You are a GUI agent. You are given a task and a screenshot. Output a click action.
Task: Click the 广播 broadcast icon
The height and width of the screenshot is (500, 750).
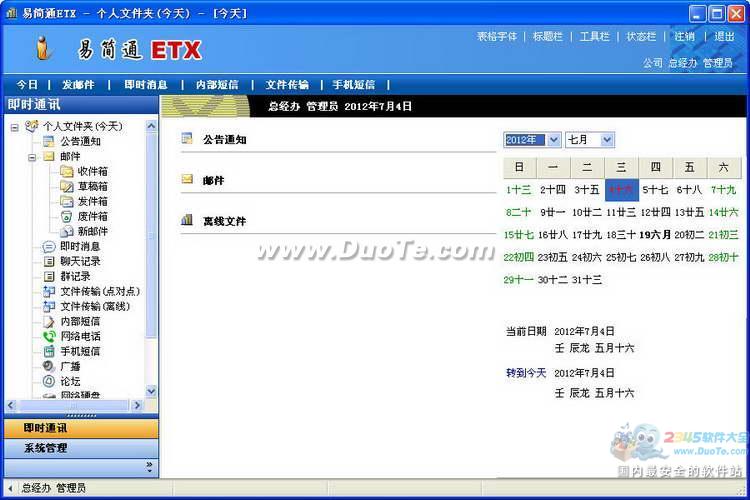(x=49, y=367)
